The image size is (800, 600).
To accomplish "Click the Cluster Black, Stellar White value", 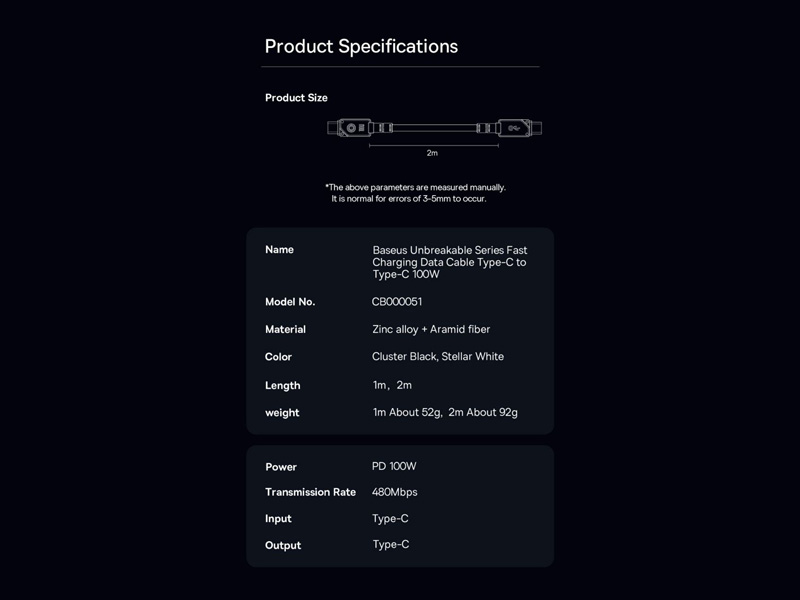I will point(438,357).
